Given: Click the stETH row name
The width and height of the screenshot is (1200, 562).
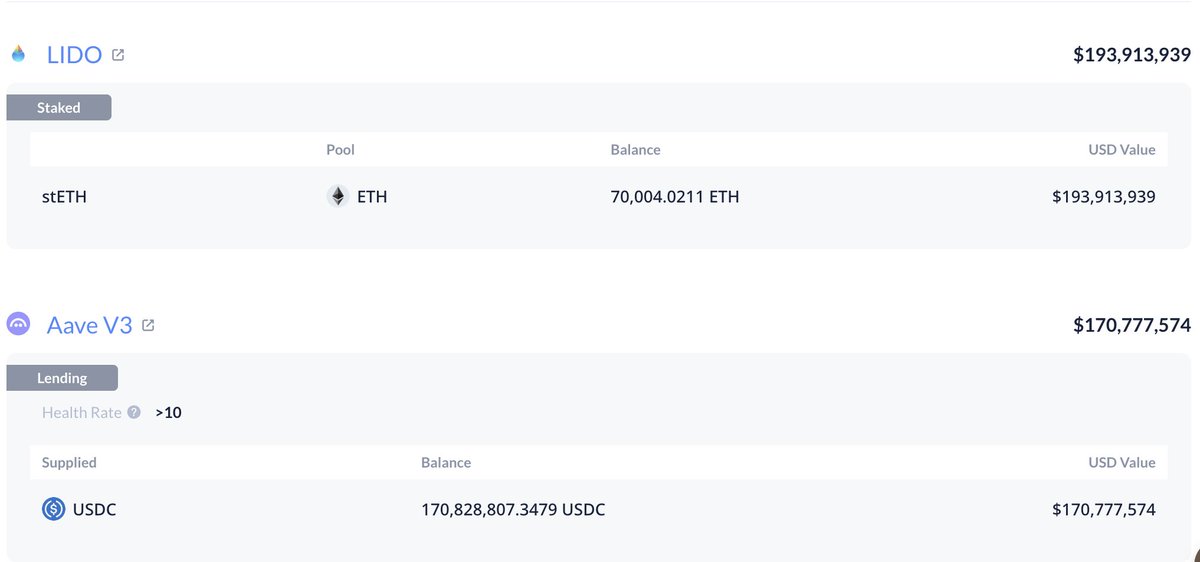Looking at the screenshot, I should click(64, 197).
